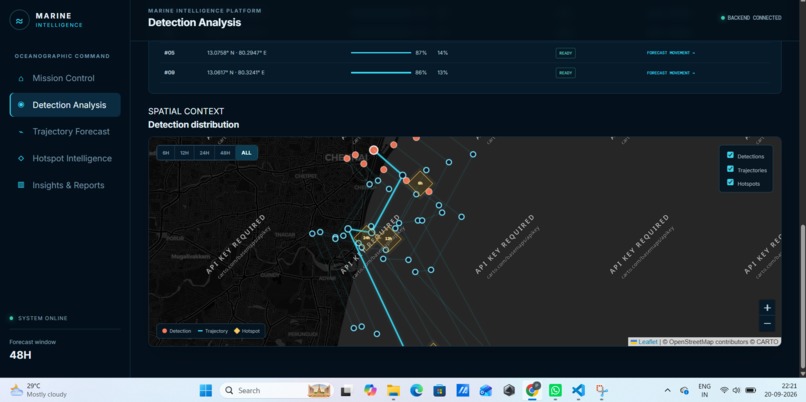The width and height of the screenshot is (806, 402).
Task: Select the 6H time filter
Action: 166,153
